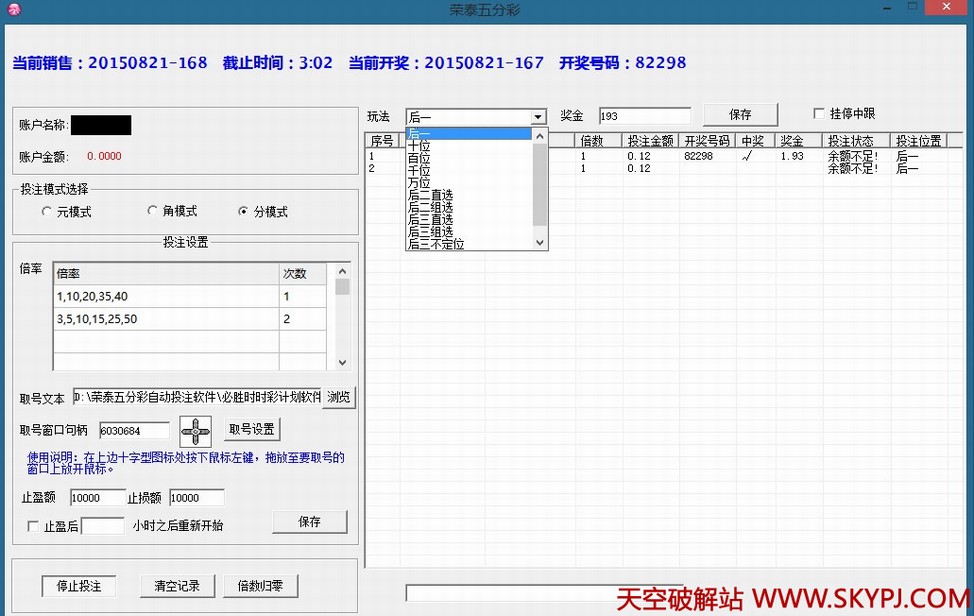Toggle the 止盈后 checkbox
This screenshot has height=616, width=974.
pos(34,526)
